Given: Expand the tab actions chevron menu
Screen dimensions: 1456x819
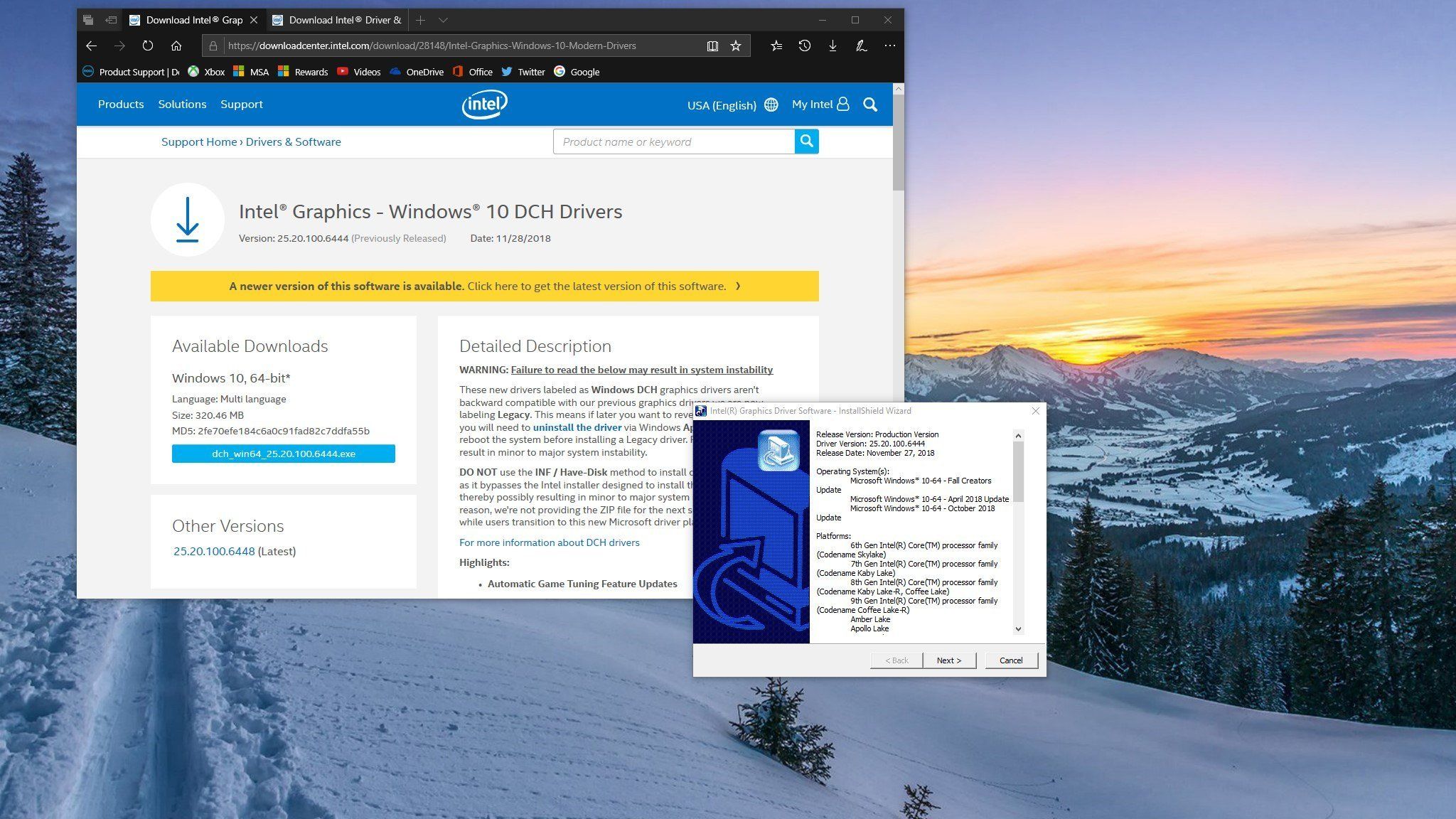Looking at the screenshot, I should pos(443,20).
